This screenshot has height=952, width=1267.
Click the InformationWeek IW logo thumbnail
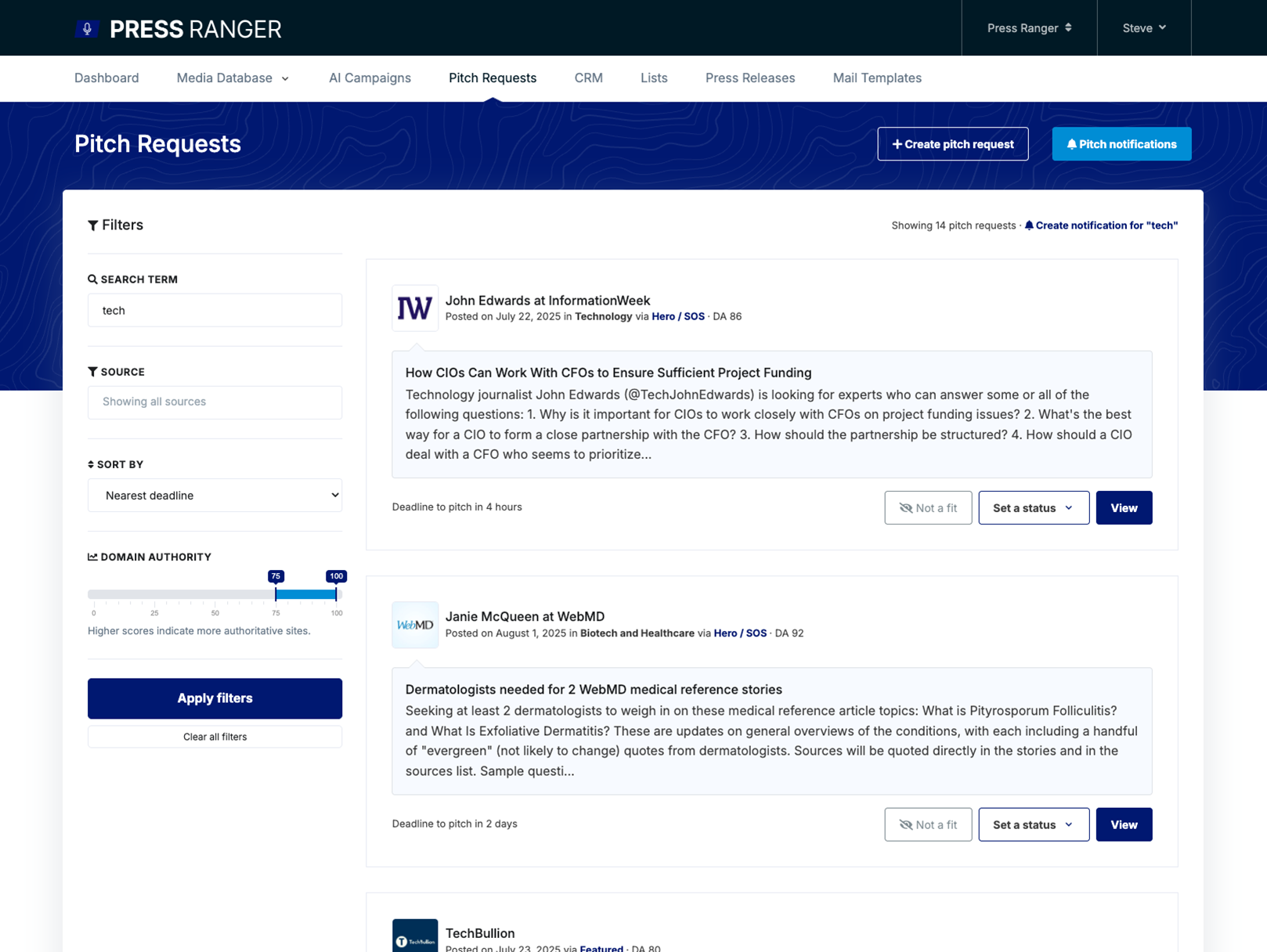pyautogui.click(x=415, y=308)
